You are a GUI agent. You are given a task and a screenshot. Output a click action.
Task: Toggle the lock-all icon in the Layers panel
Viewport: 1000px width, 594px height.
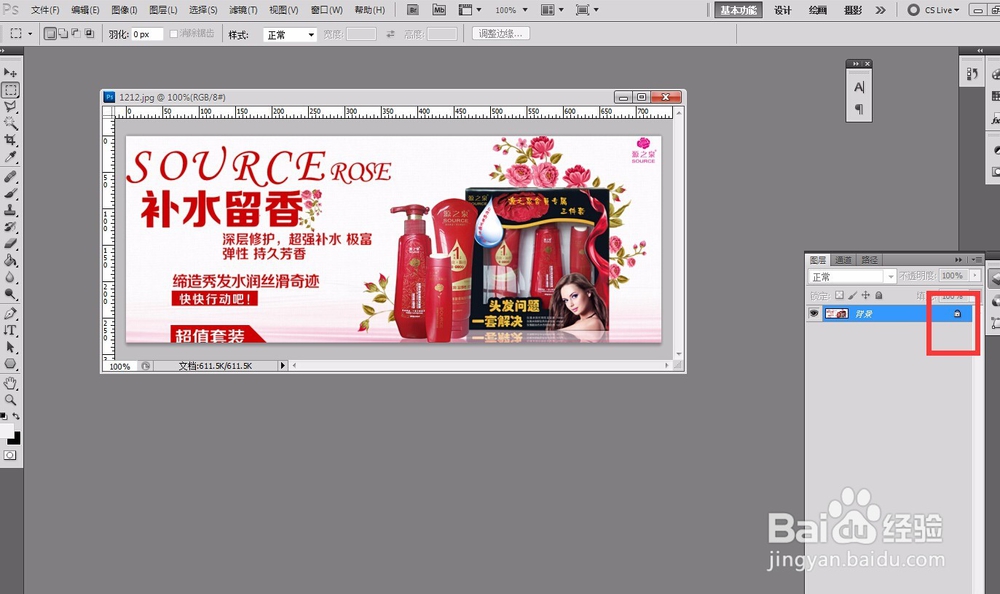(x=878, y=295)
